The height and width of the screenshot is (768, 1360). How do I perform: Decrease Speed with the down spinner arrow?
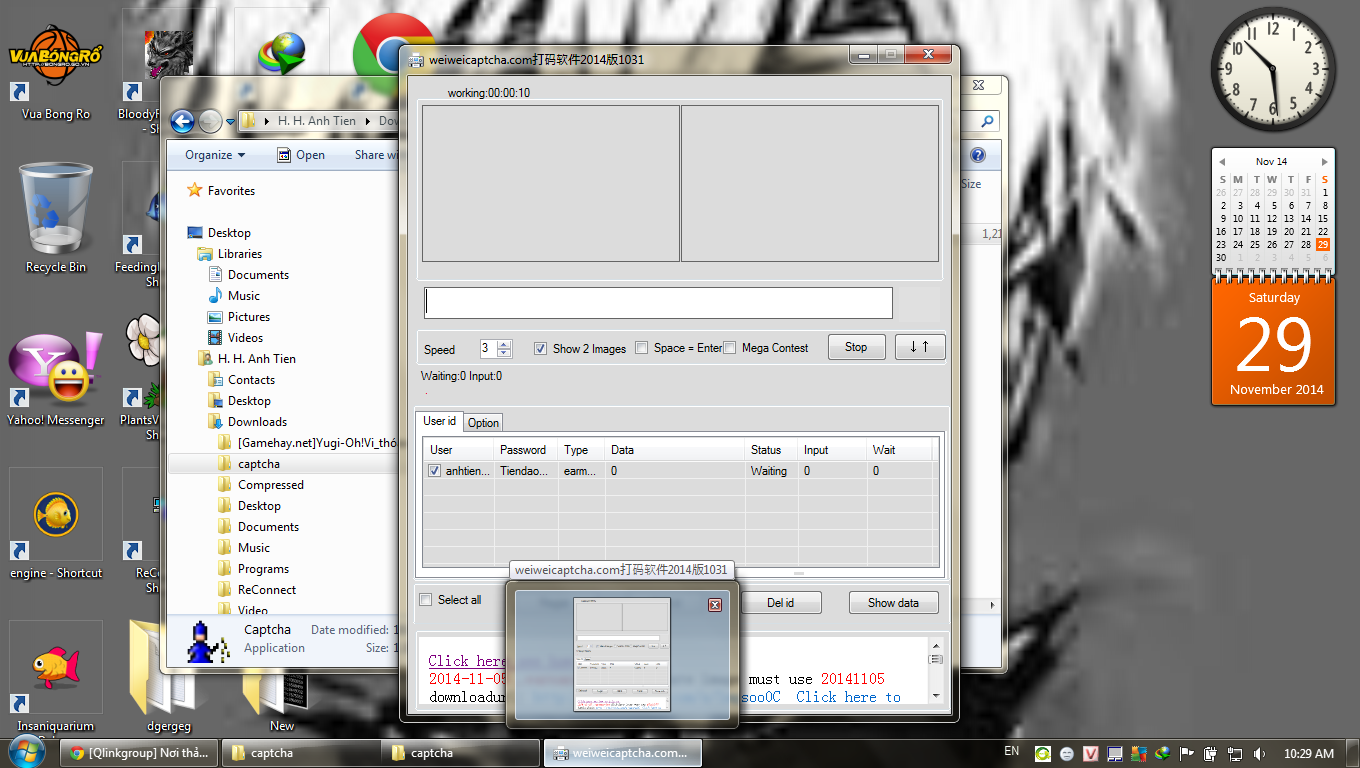[504, 353]
